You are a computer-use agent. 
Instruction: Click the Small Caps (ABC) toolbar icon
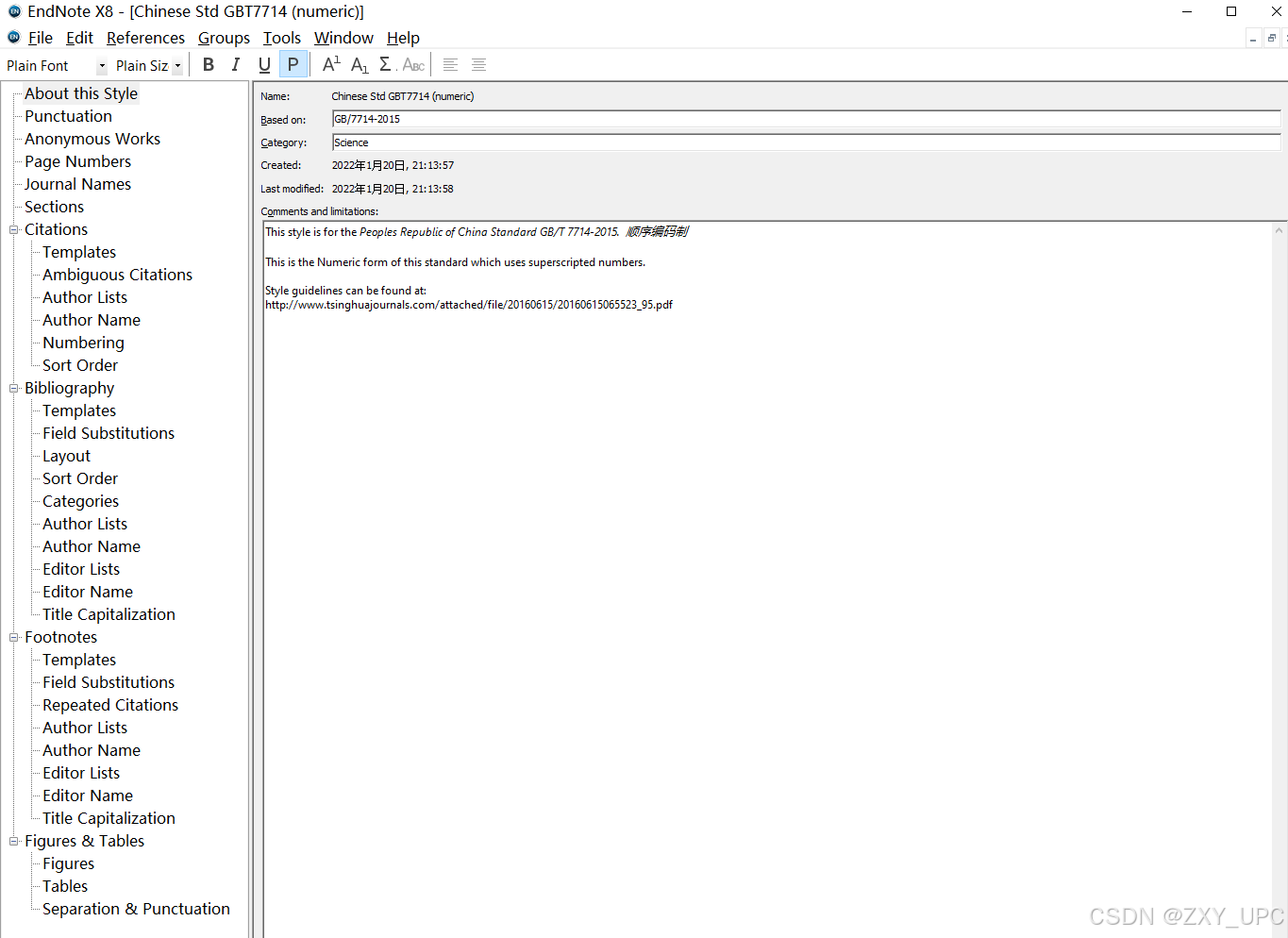click(413, 64)
